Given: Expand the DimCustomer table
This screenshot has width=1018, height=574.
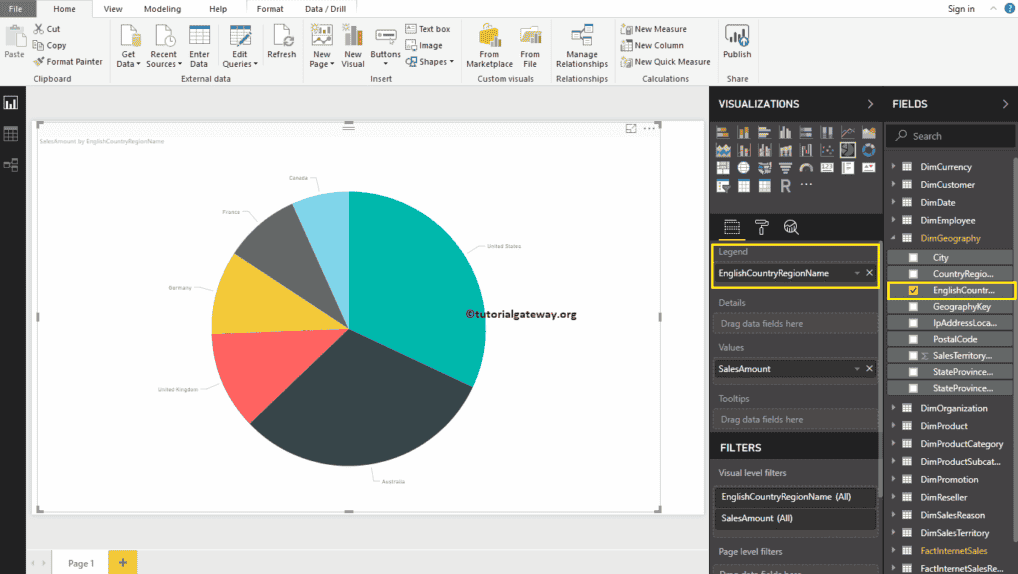Looking at the screenshot, I should 893,184.
